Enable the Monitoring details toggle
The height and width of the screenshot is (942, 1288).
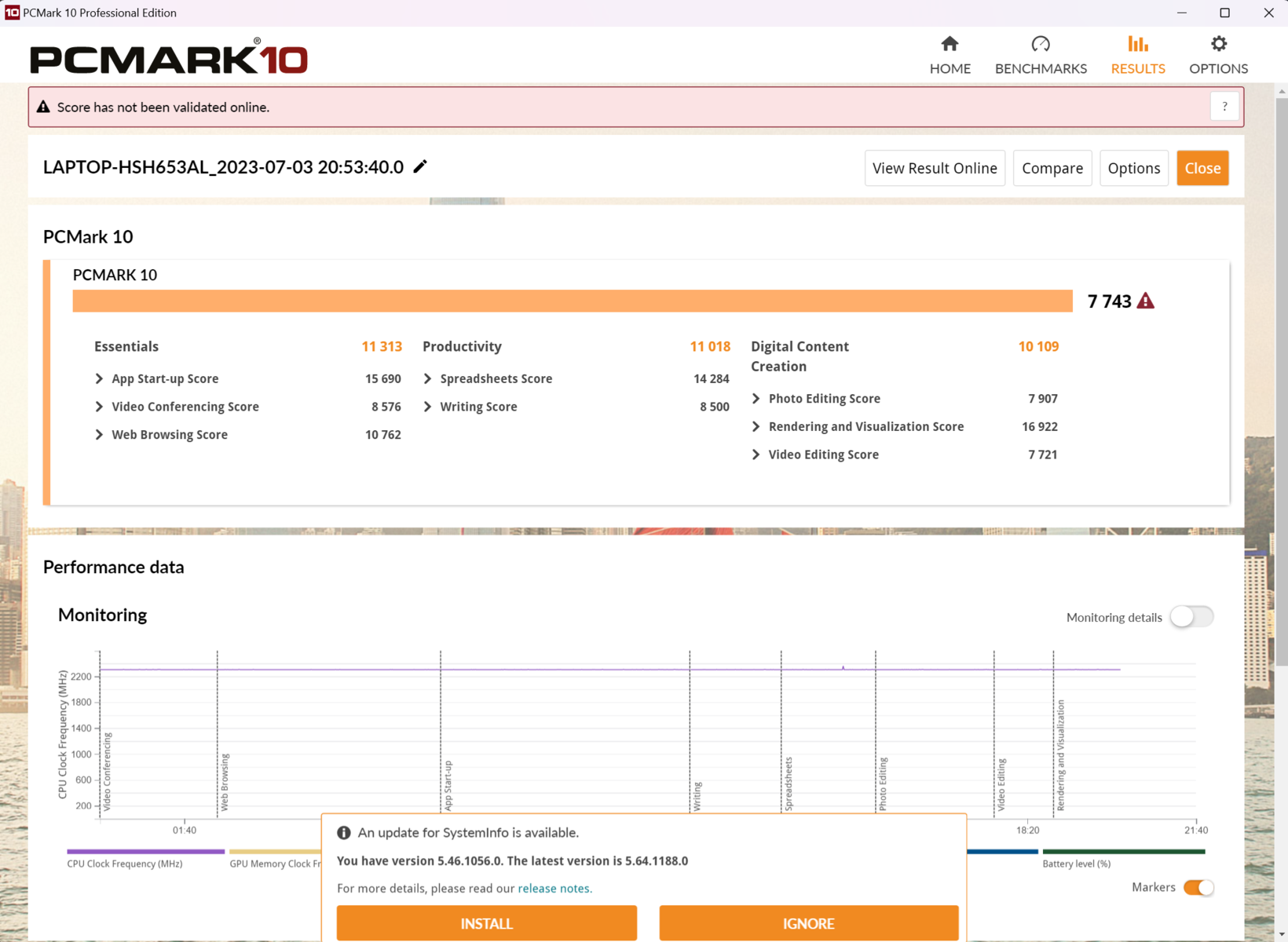pyautogui.click(x=1191, y=617)
